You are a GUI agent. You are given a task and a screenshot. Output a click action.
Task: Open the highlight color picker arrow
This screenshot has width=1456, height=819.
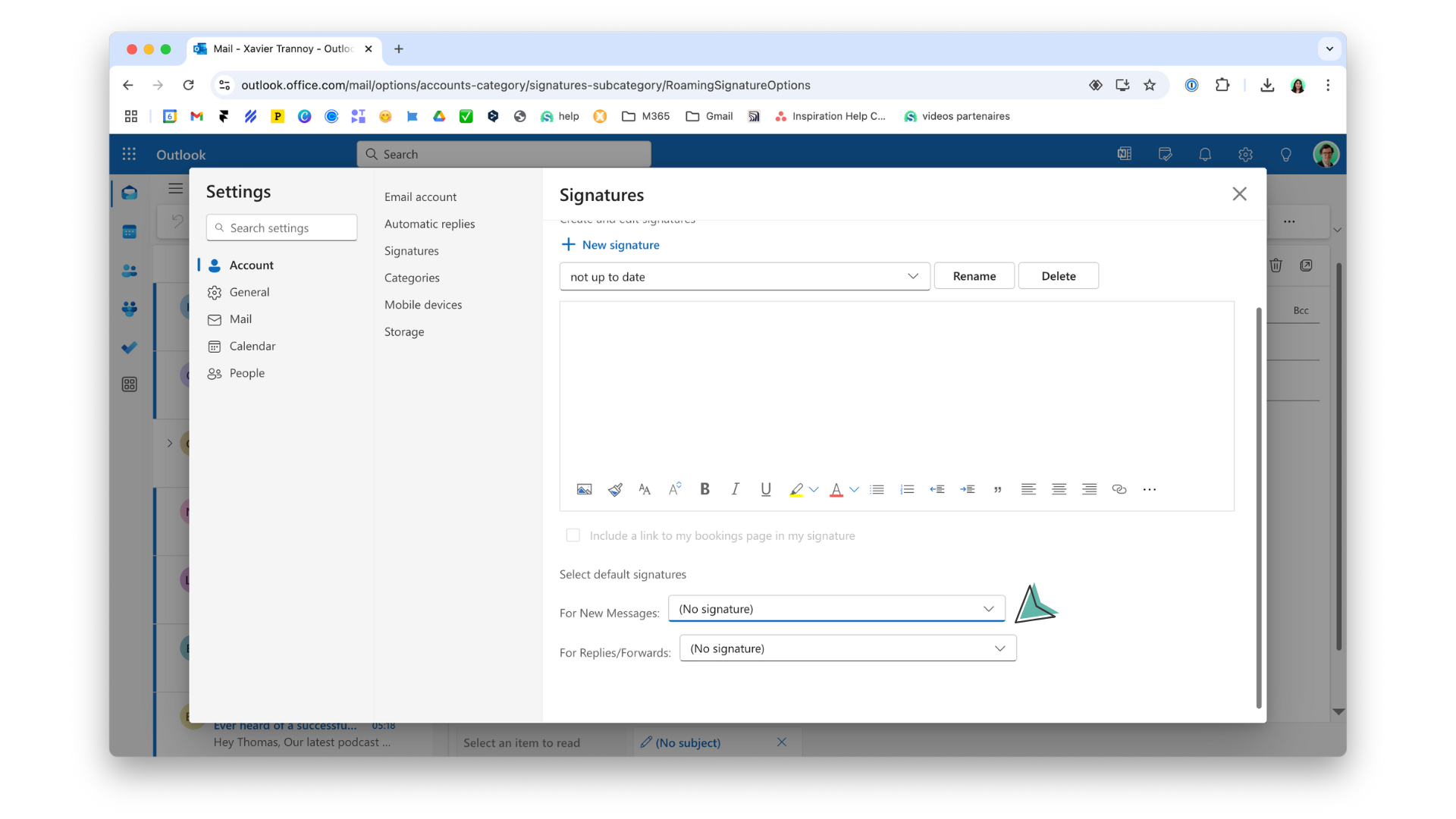coord(814,489)
